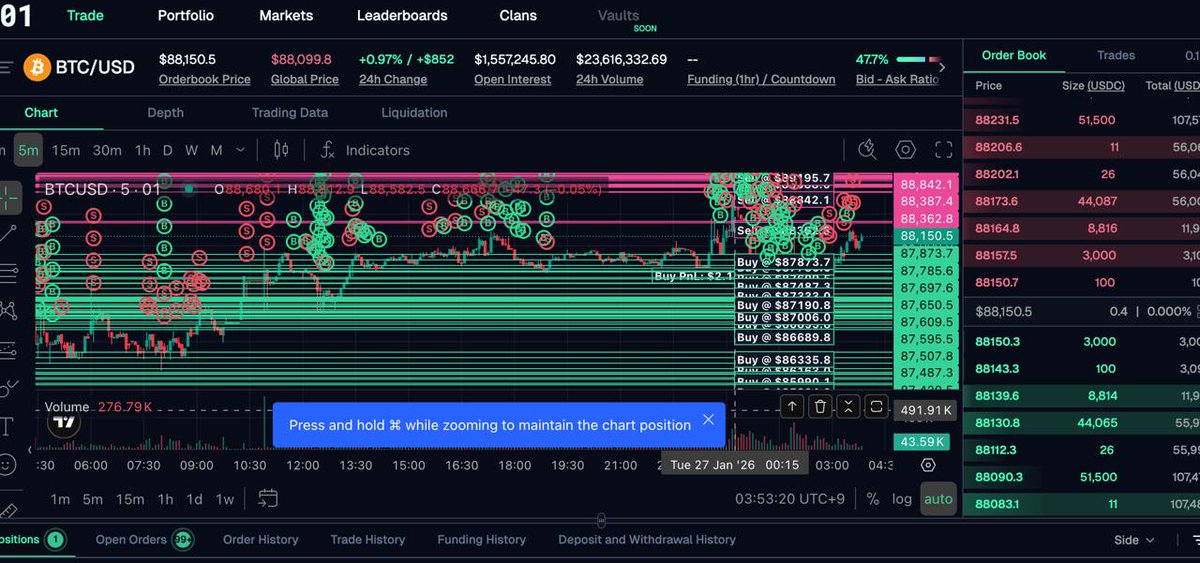Expand the interval dropdown chevron

tap(240, 150)
